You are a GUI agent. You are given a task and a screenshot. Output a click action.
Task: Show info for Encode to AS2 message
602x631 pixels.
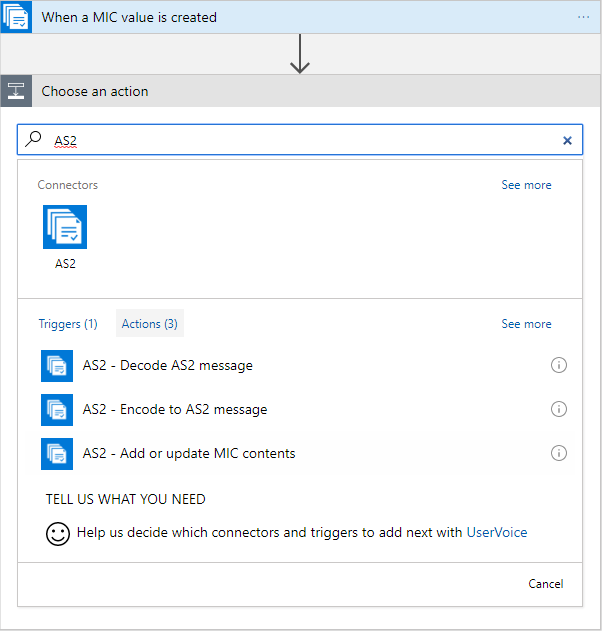click(559, 409)
